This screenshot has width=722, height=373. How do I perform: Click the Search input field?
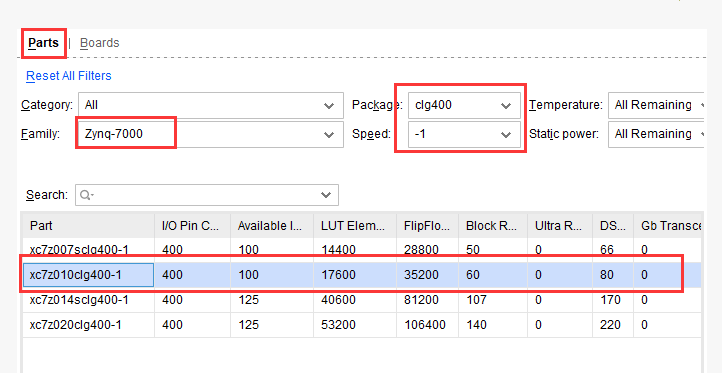point(207,195)
